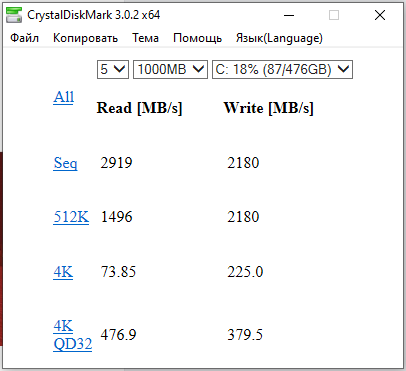Minimize the CrystalDiskMark window

[289, 15]
